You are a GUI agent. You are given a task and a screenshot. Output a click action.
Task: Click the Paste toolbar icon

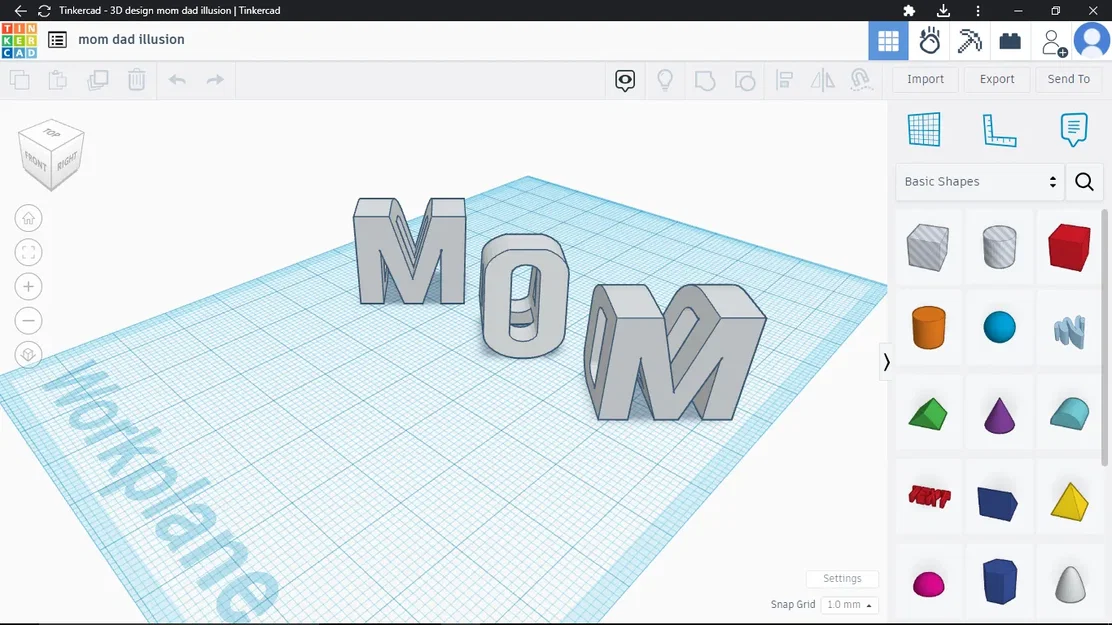pos(58,79)
